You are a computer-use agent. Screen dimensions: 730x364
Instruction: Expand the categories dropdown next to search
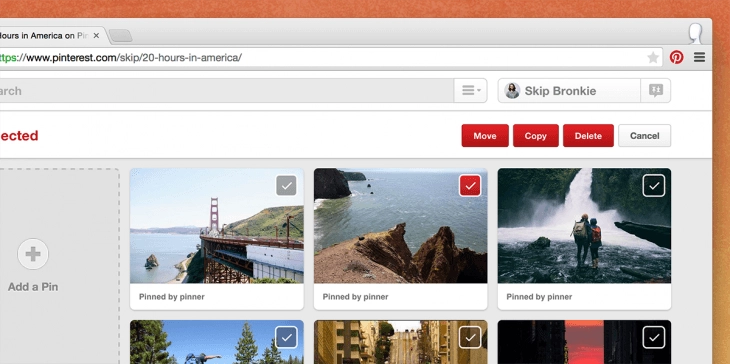pyautogui.click(x=471, y=90)
